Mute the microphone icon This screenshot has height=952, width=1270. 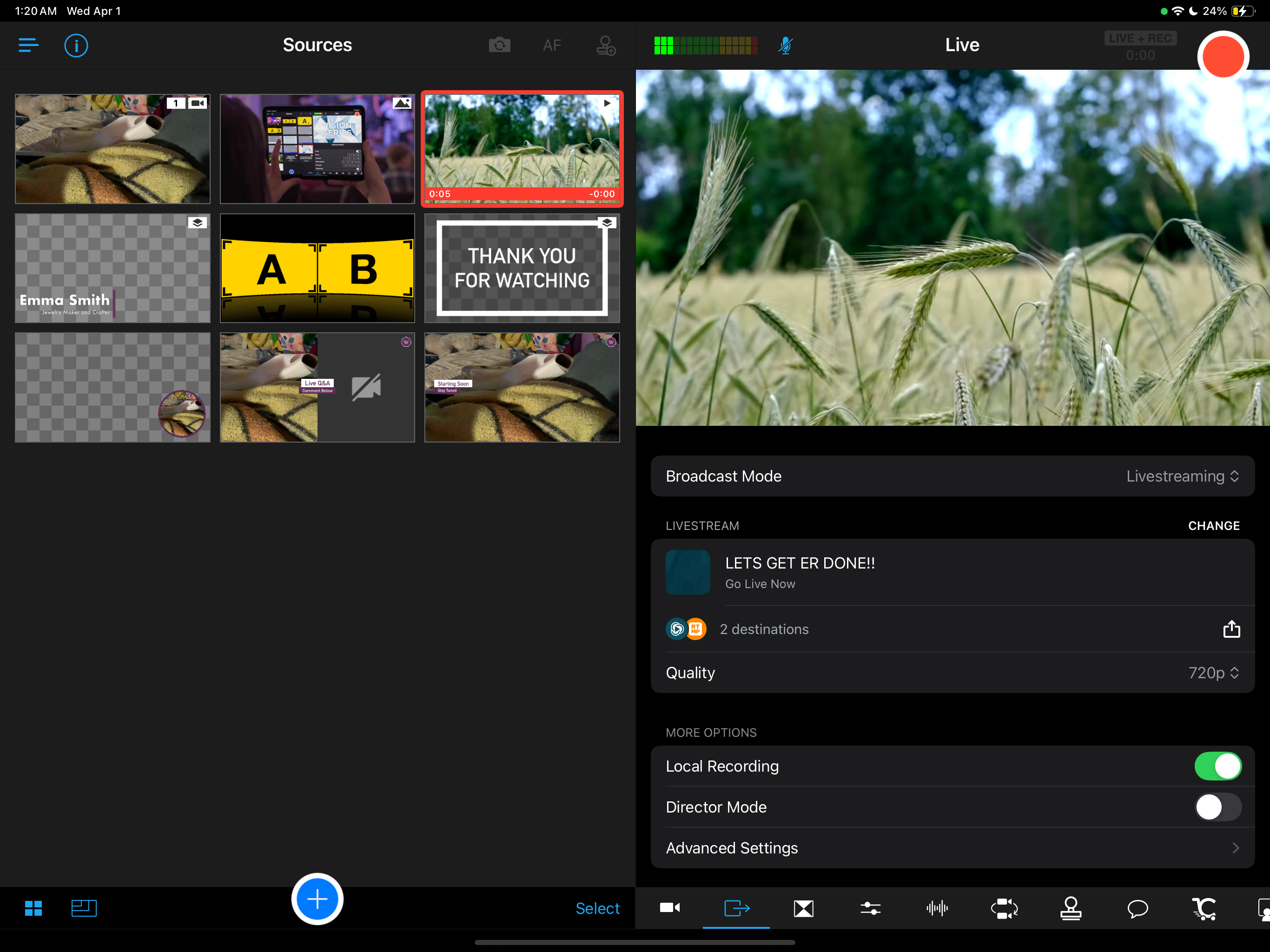coord(785,45)
